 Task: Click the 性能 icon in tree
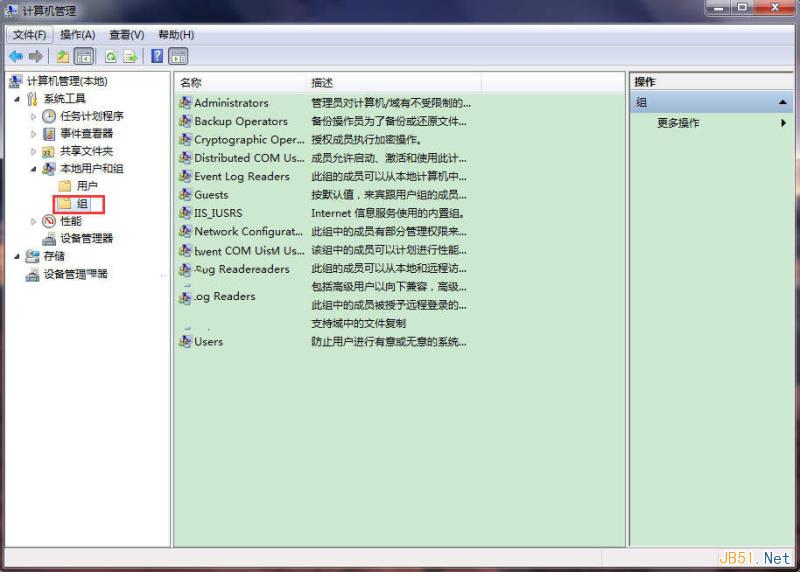click(x=49, y=221)
